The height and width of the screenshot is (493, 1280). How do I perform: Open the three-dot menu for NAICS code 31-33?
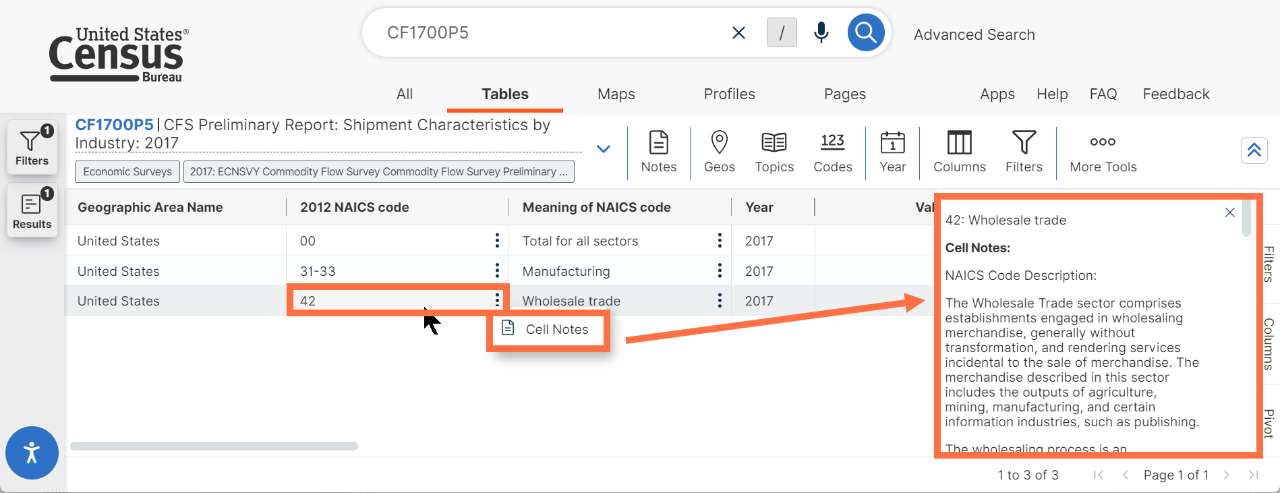pos(497,270)
